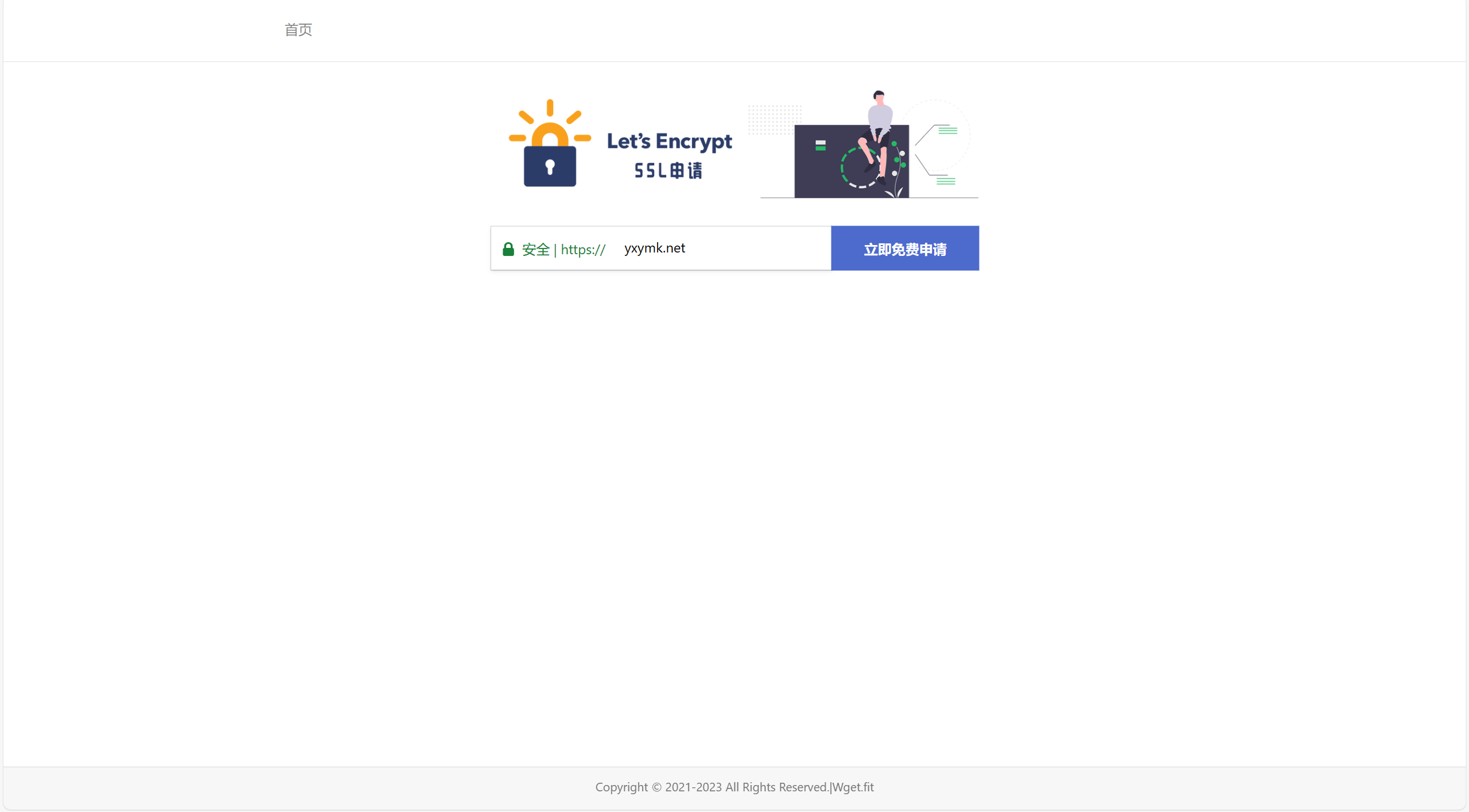Click the Let's Encrypt padlock logo

pos(550,143)
